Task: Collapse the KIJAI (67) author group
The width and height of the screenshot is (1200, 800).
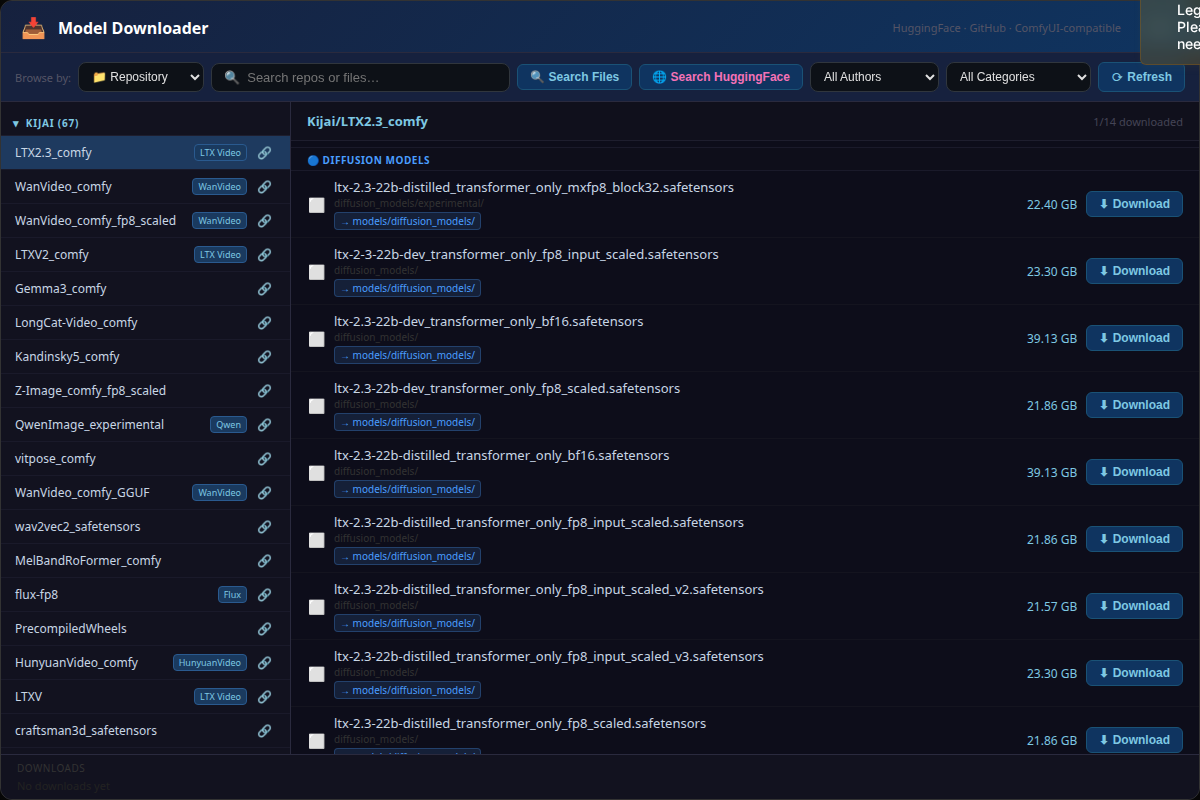Action: pos(145,123)
